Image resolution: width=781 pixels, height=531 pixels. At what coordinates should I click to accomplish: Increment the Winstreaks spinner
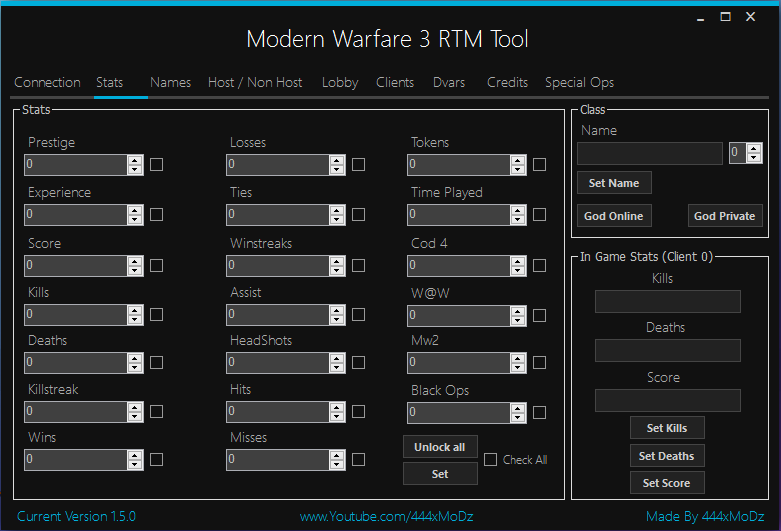[337, 261]
